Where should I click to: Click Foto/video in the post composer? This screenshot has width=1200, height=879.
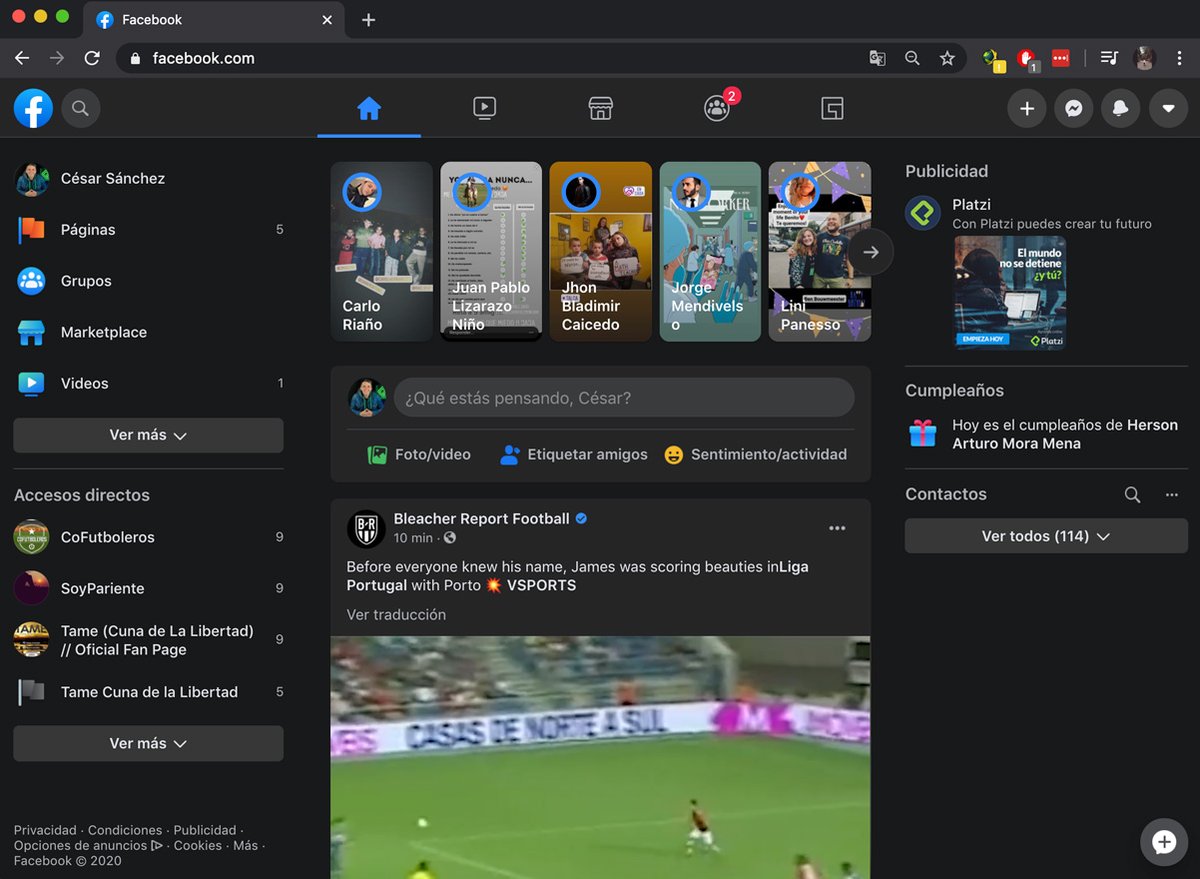419,454
